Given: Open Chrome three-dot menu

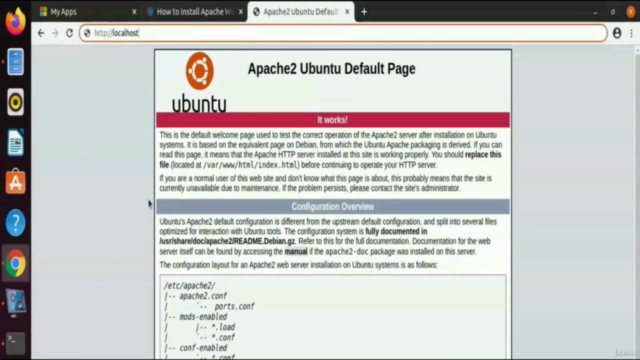Looking at the screenshot, I should click(x=631, y=33).
